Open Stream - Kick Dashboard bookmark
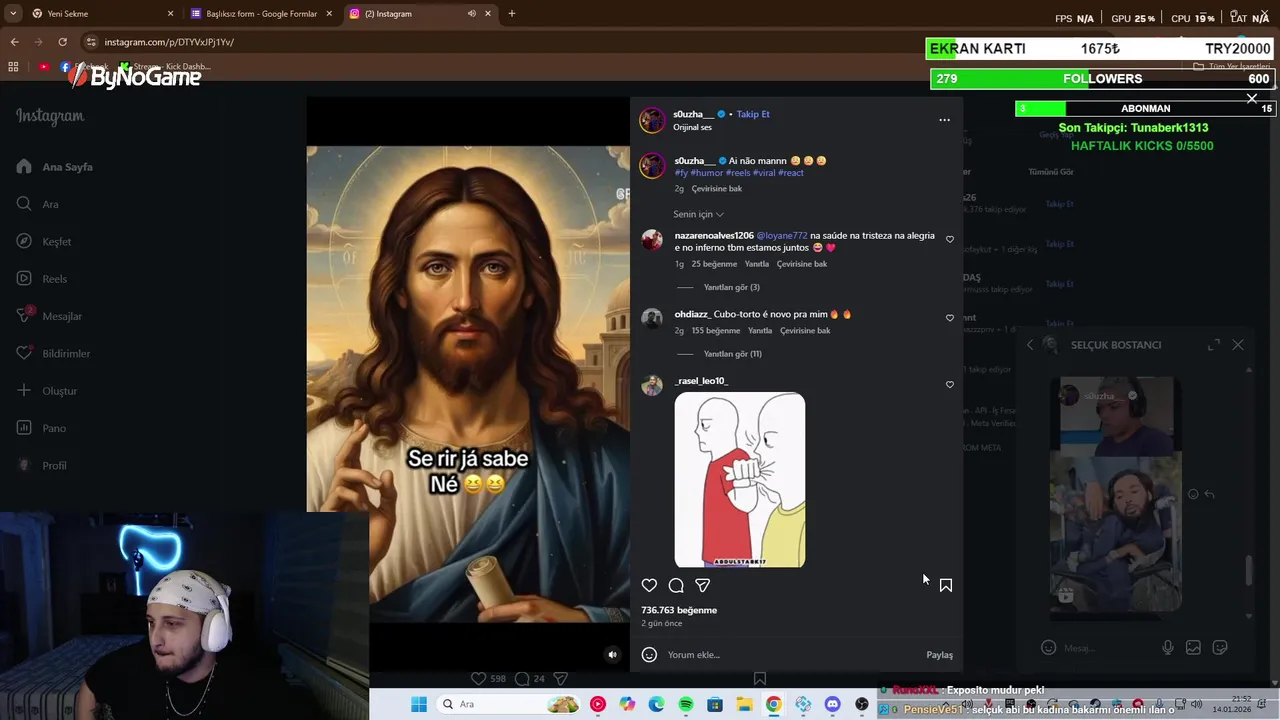 click(x=165, y=67)
